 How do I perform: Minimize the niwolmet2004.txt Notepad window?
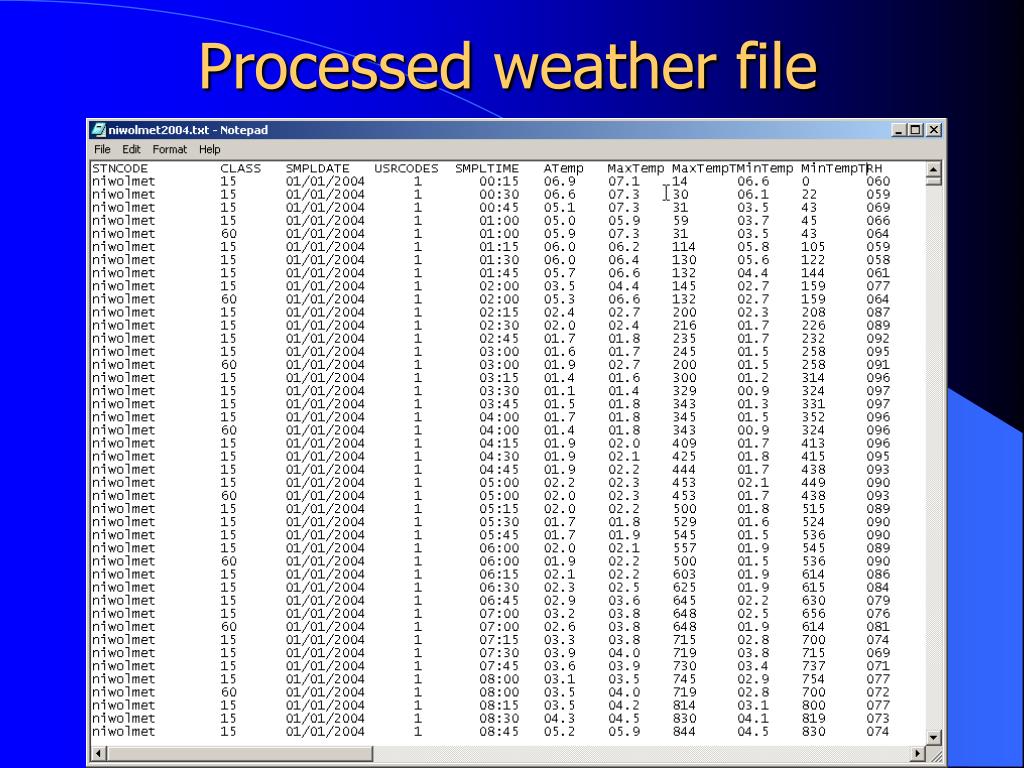pyautogui.click(x=899, y=130)
